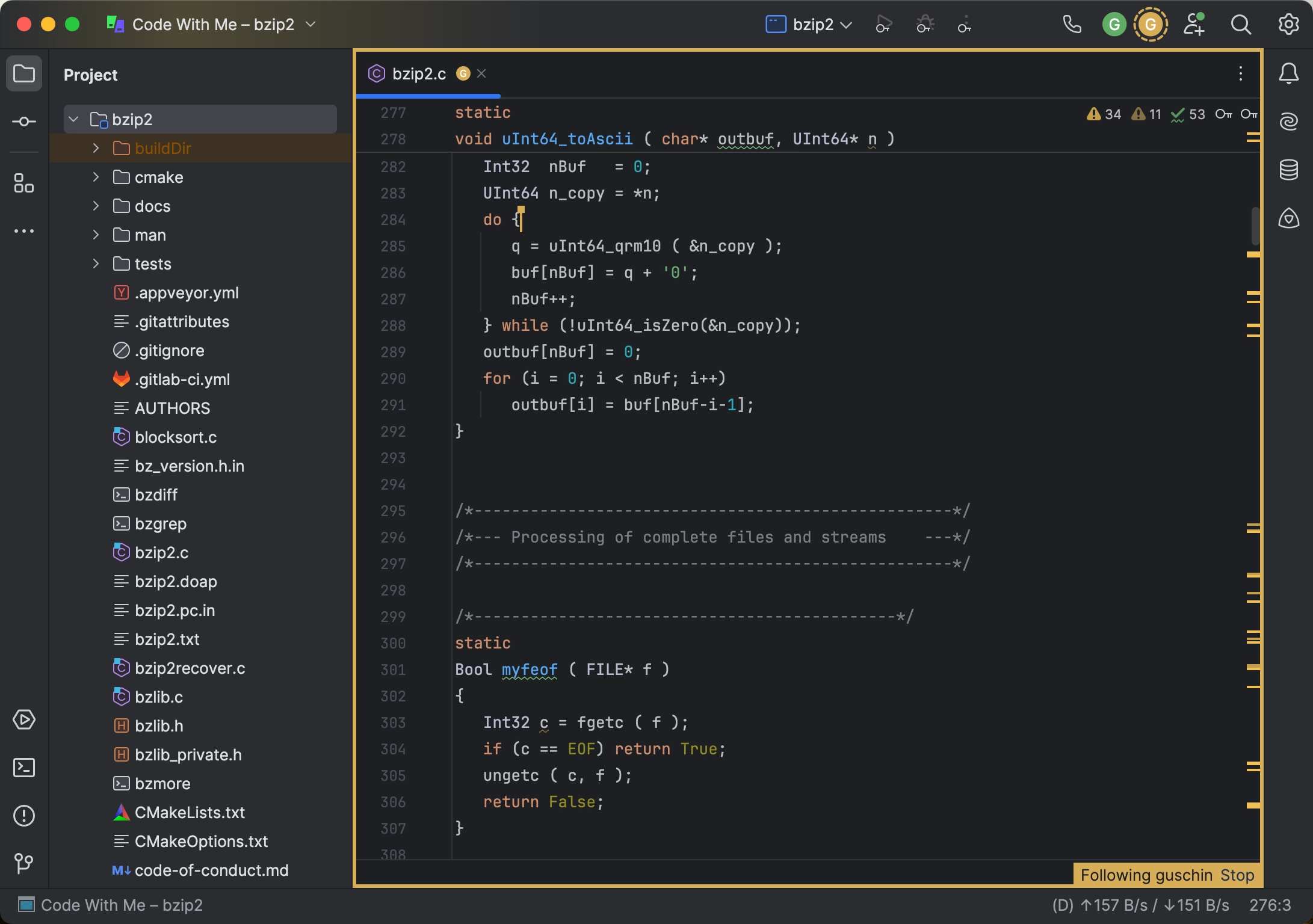Click the 11 weak warnings indicator
This screenshot has width=1313, height=924.
1146,114
